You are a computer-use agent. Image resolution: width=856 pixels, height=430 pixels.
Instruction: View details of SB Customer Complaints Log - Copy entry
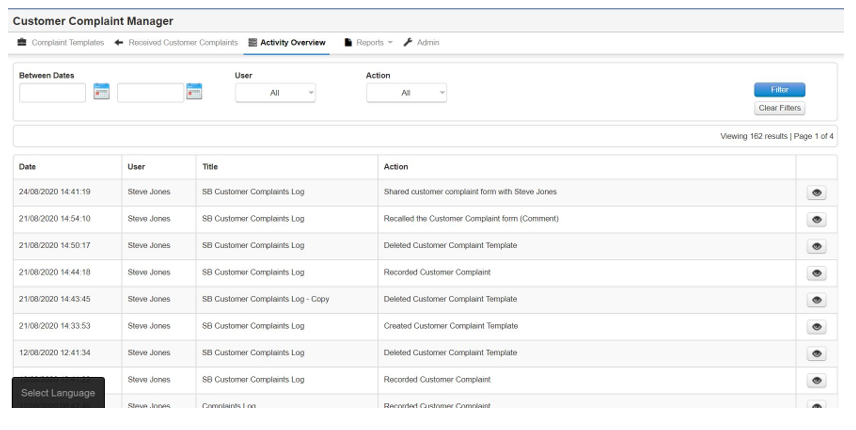pos(816,300)
